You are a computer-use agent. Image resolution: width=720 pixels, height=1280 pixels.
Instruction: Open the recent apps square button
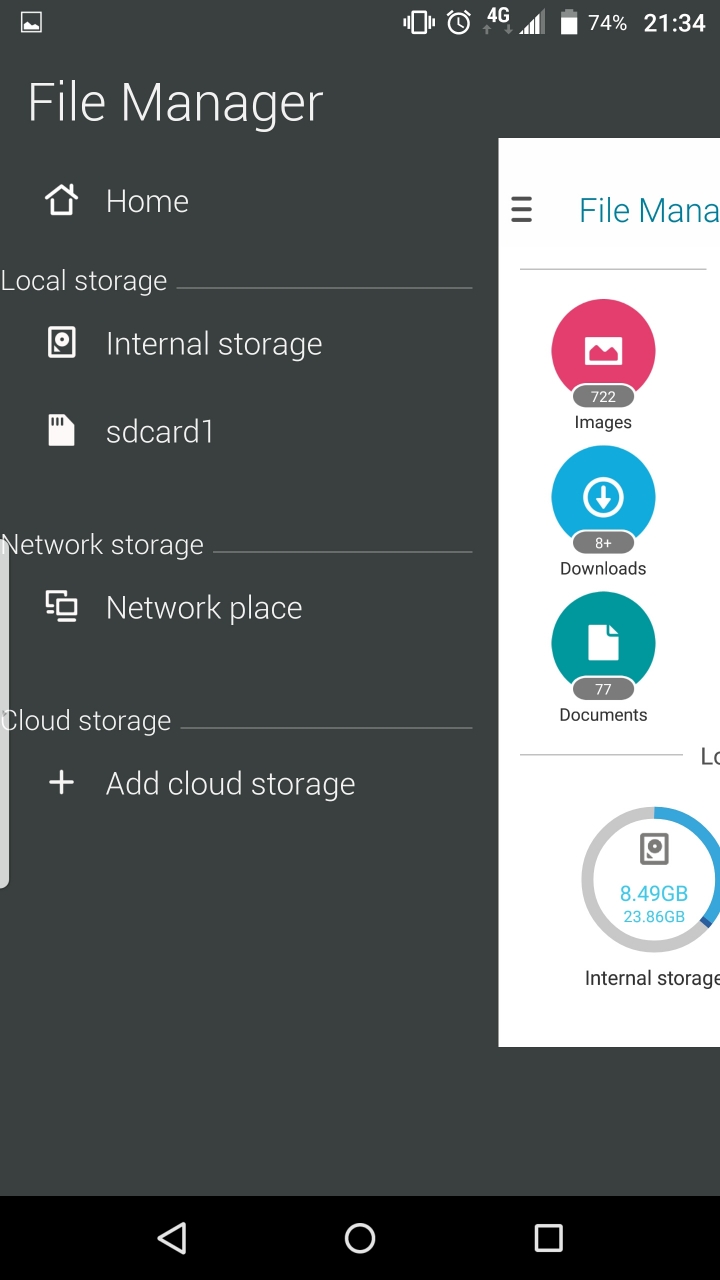(548, 1238)
